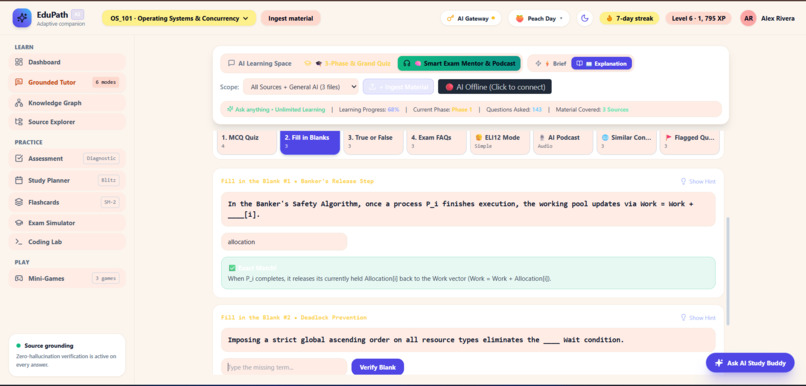Click the Exam Simulator graduation icon
The height and width of the screenshot is (386, 806).
pyautogui.click(x=19, y=223)
